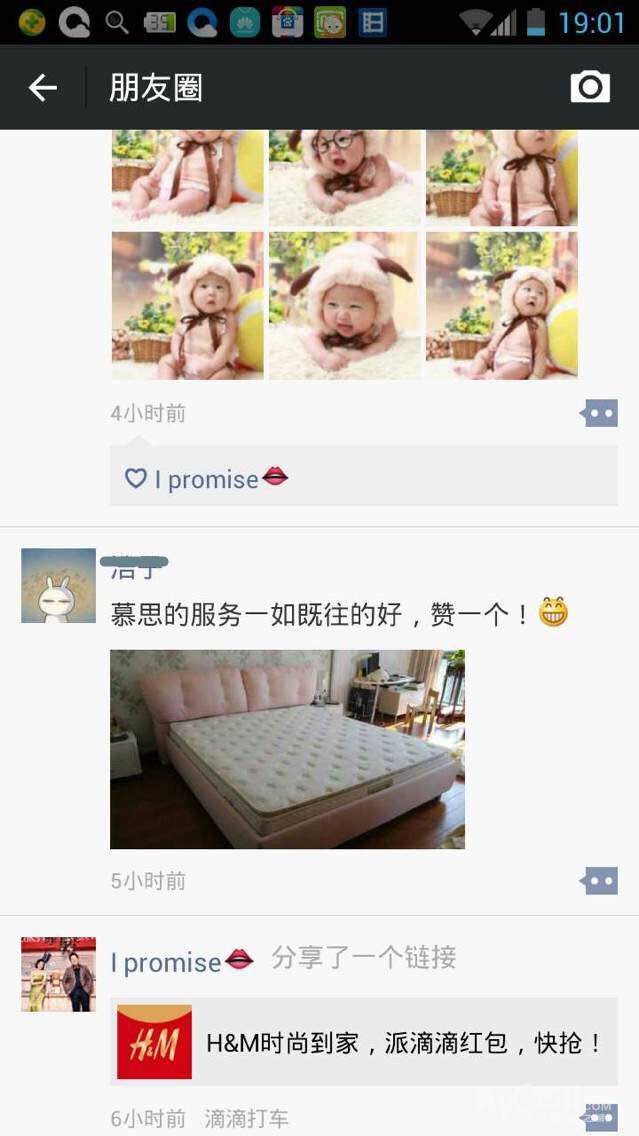639x1136 pixels.
Task: Open the bottom-left baby sitting photo
Action: click(188, 306)
